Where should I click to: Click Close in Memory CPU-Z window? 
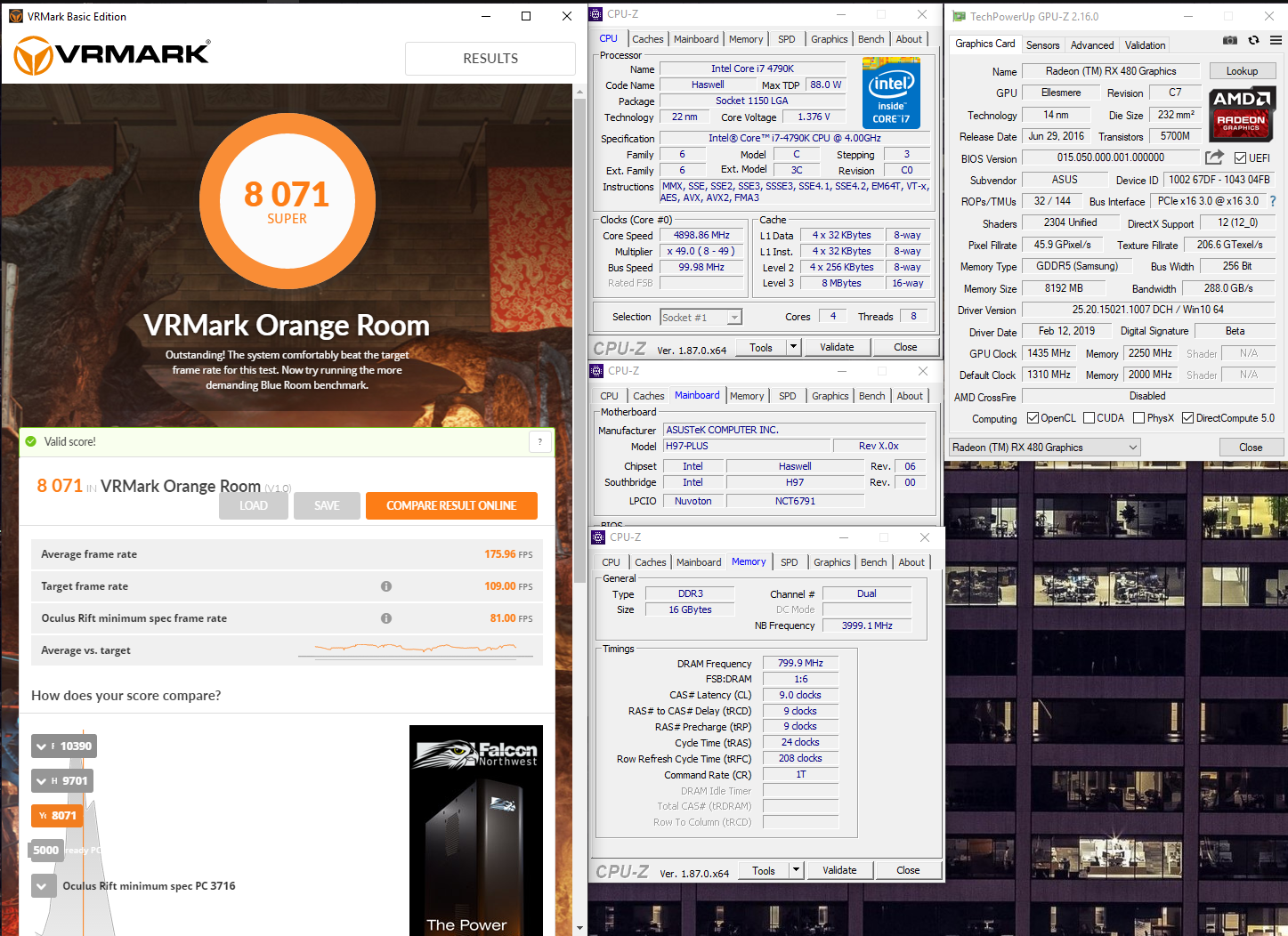908,870
